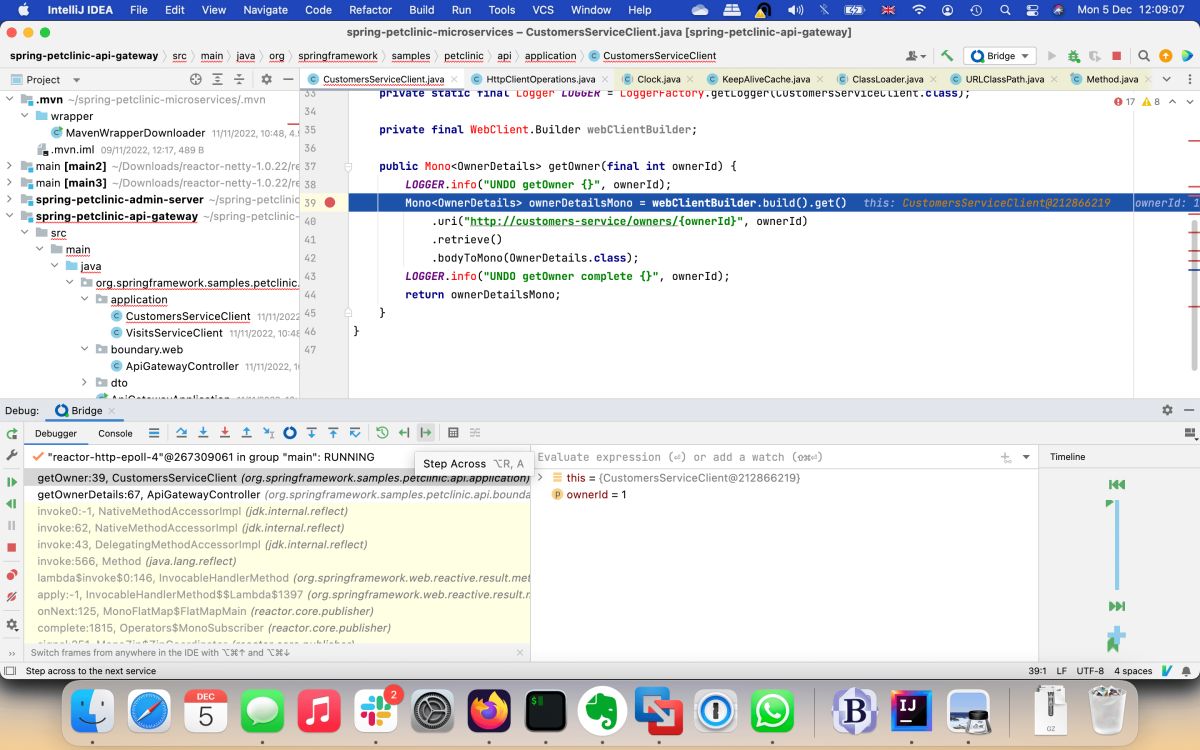
Task: Click the Select Opened File crosshair icon
Action: (x=196, y=79)
